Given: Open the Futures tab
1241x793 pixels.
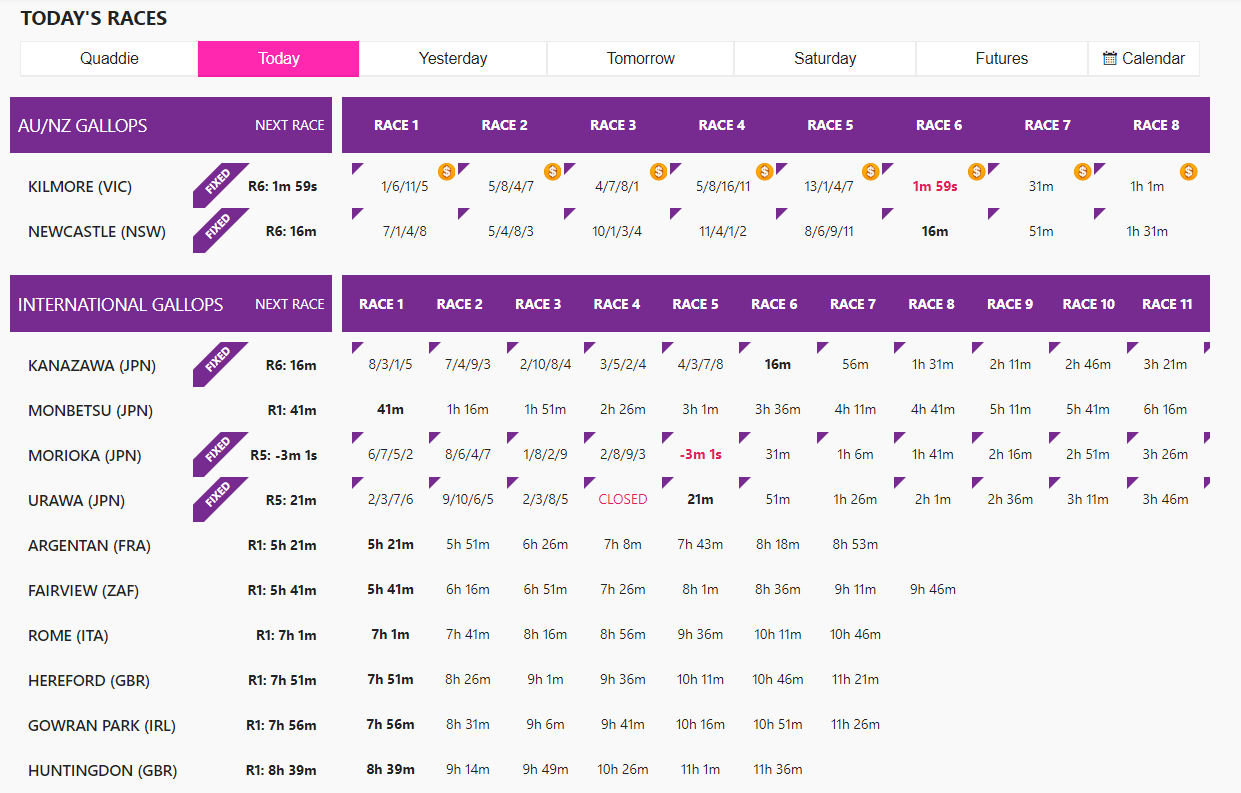Looking at the screenshot, I should tap(1001, 58).
